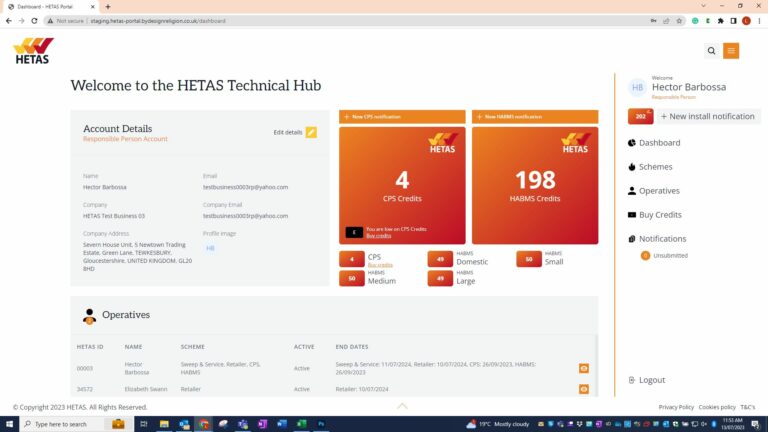
Task: Click the HABMS Large badge showing 49
Action: [x=440, y=278]
